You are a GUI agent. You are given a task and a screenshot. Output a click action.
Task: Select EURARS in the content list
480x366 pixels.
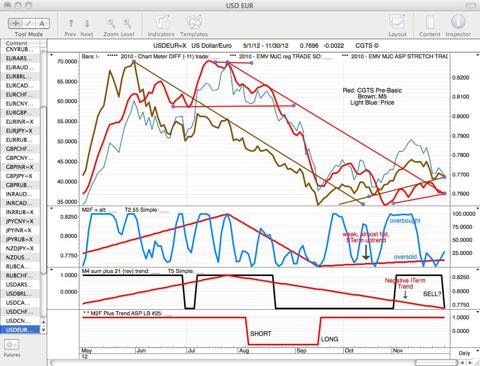click(20, 58)
